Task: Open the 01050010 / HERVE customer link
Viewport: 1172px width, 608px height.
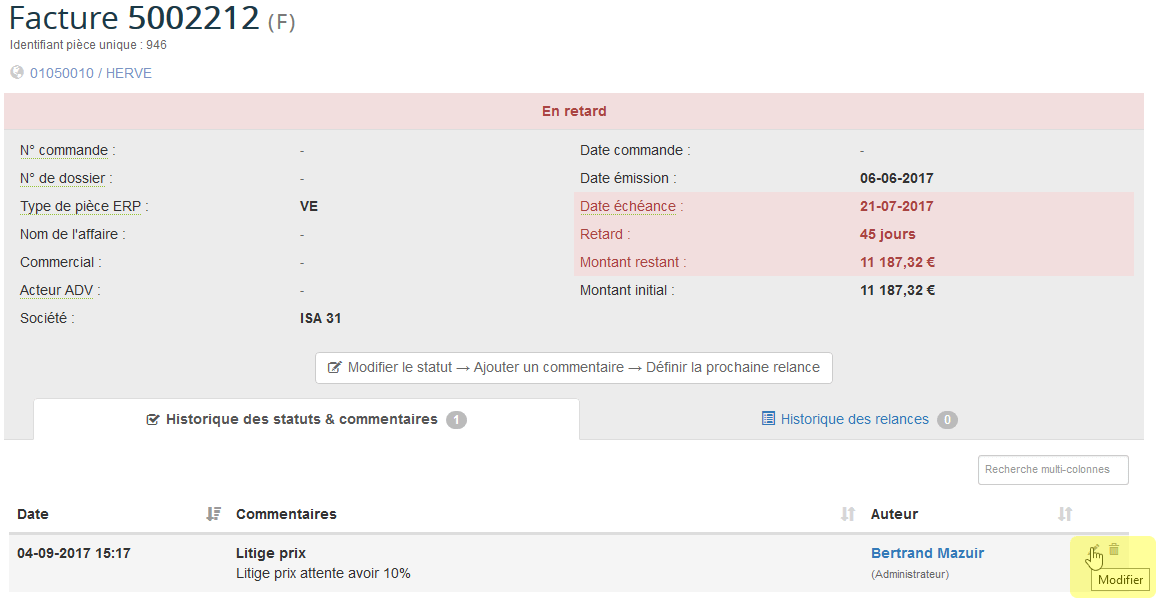Action: coord(91,73)
